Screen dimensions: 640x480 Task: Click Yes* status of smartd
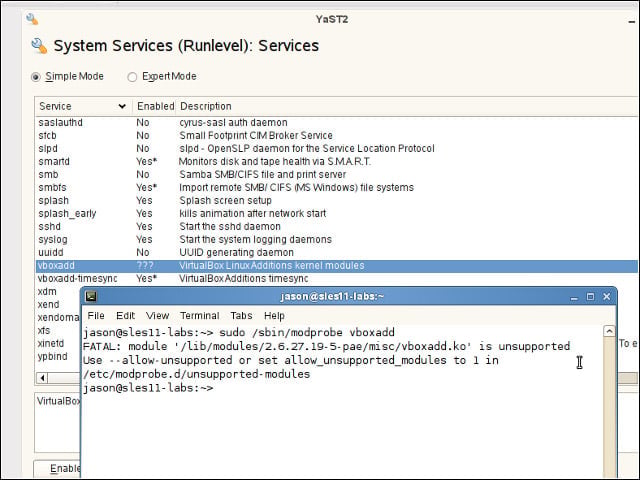[147, 162]
